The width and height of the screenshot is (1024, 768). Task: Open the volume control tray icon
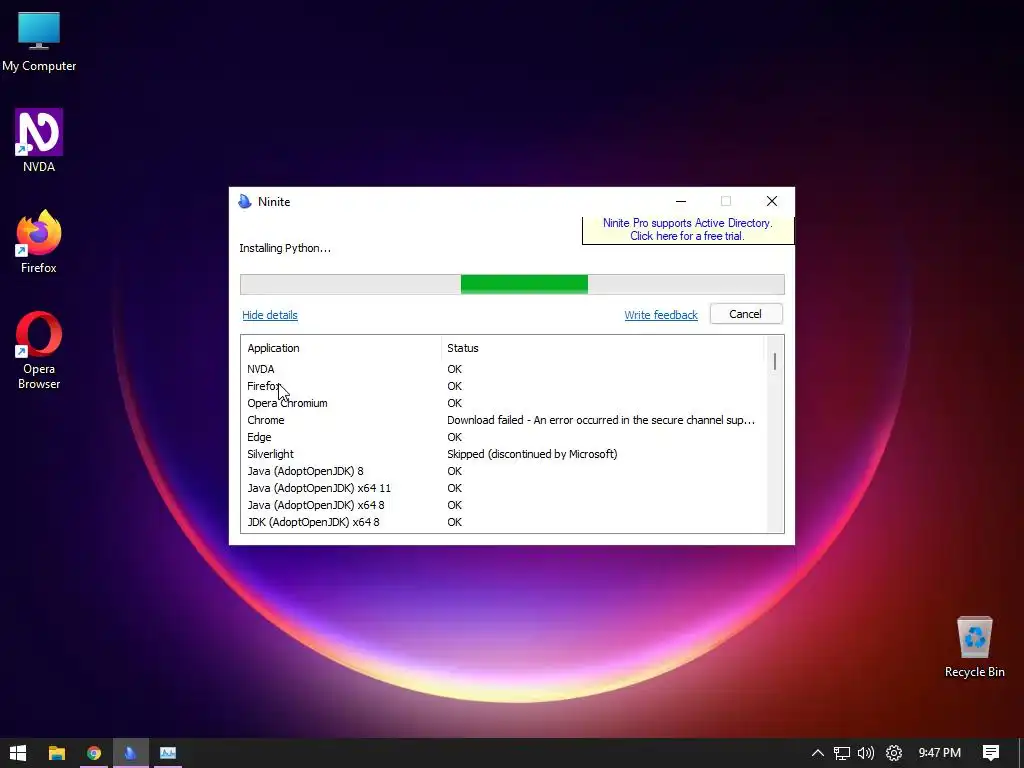(x=866, y=753)
